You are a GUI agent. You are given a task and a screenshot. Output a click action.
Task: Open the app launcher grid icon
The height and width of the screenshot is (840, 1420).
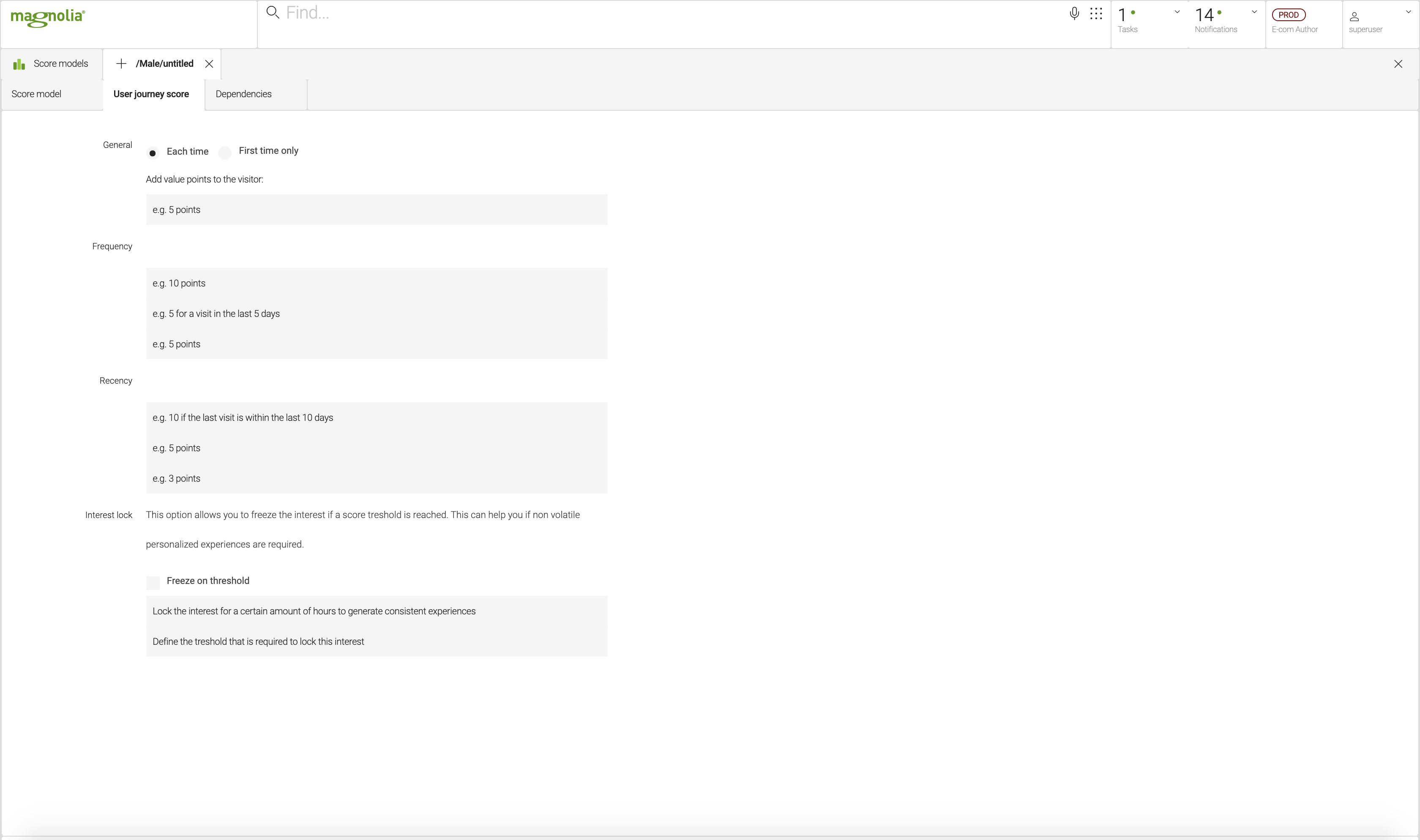coord(1096,14)
